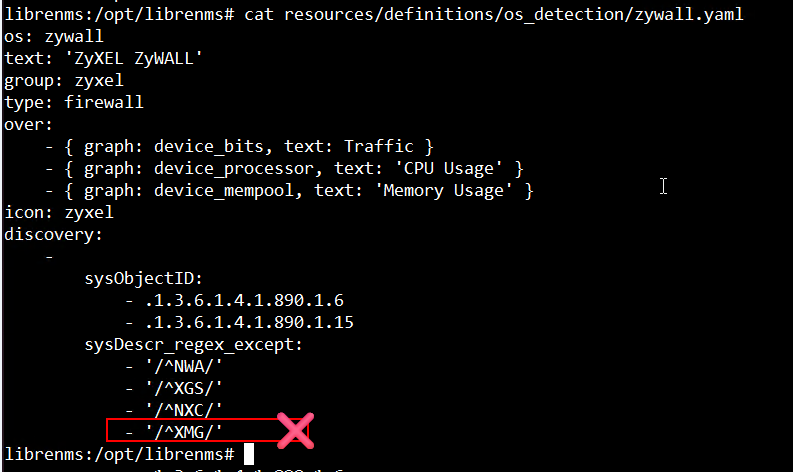Click the '/^XMG/' regex entry
Image resolution: width=793 pixels, height=472 pixels.
pos(184,433)
